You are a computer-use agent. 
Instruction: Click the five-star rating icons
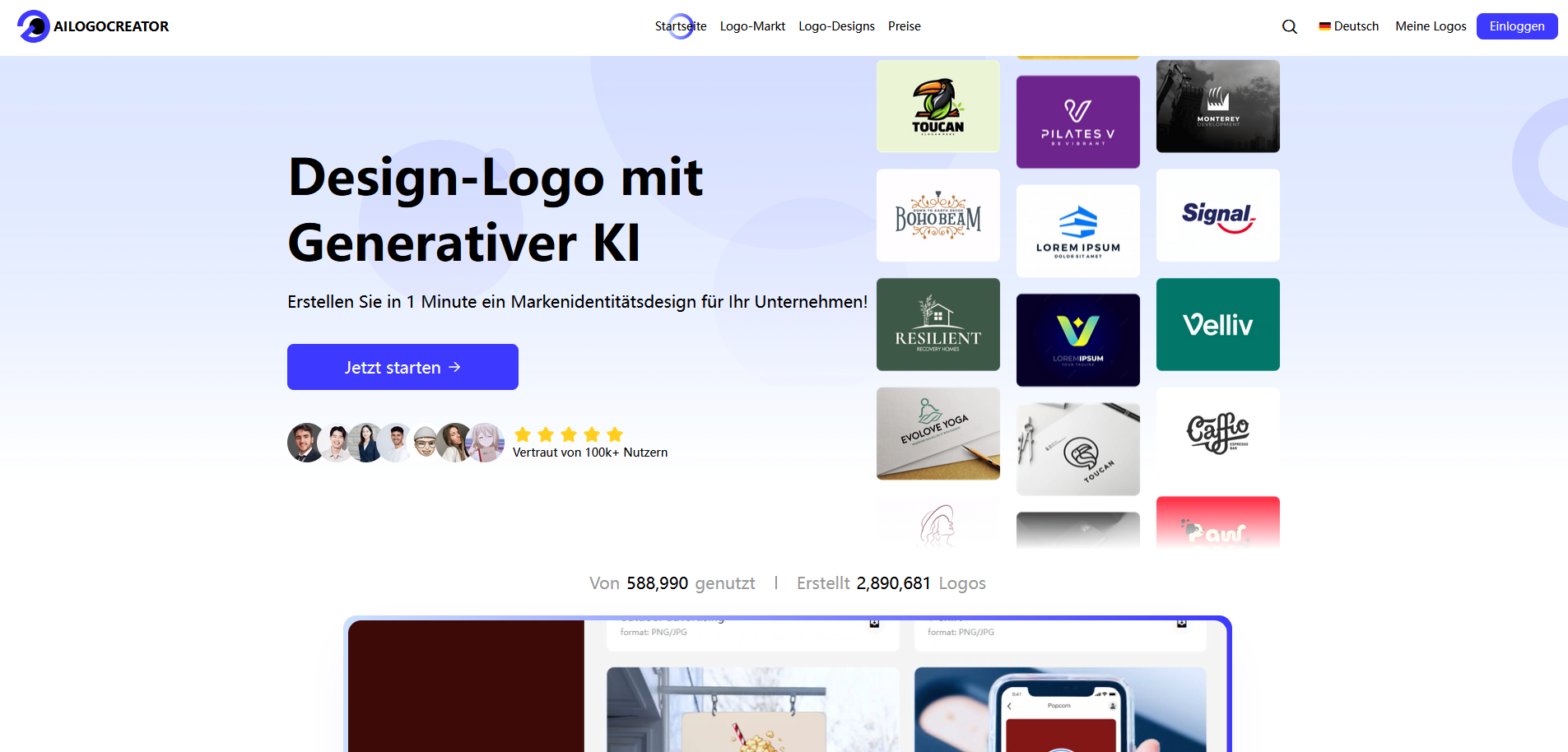568,434
